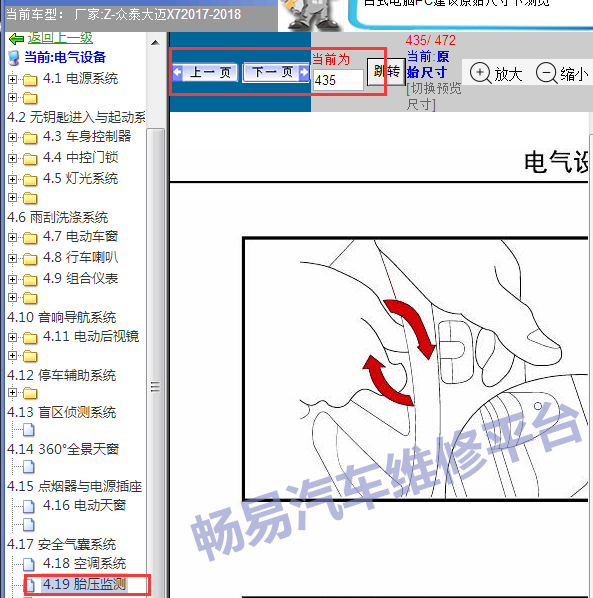The image size is (593, 598).
Task: Go to previous page with 上一页
Action: (x=205, y=72)
